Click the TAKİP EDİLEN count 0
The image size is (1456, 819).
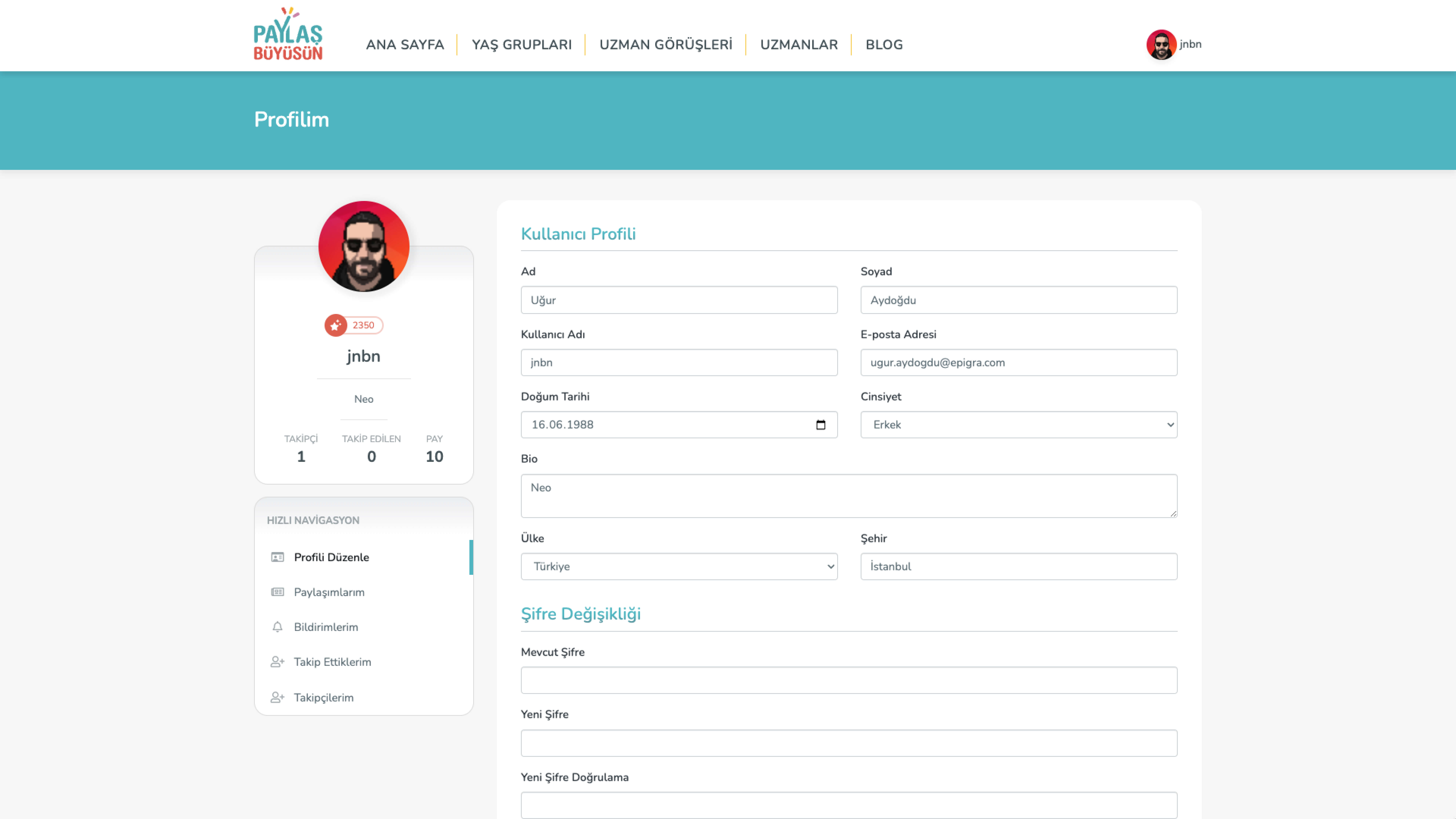(371, 457)
